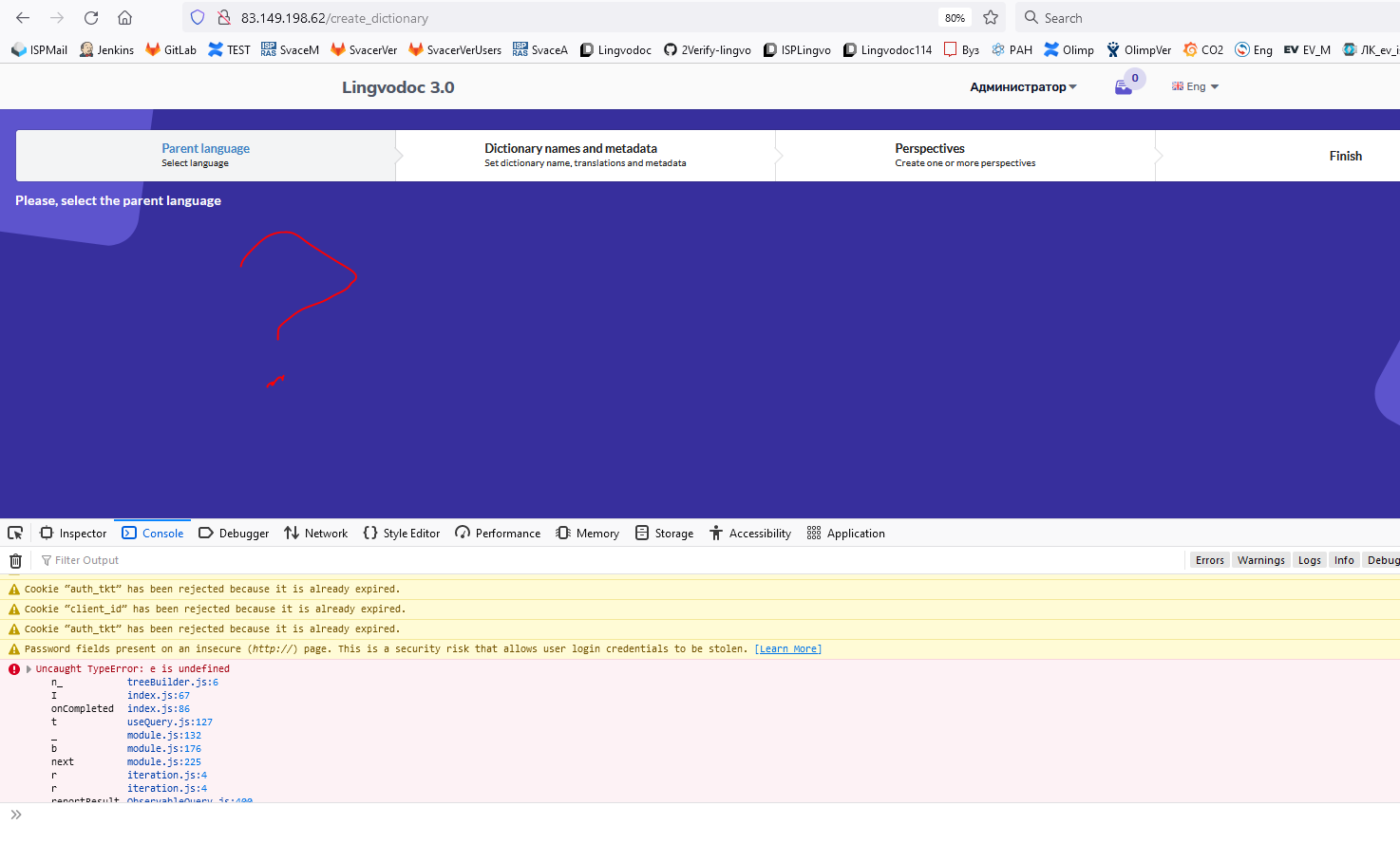1400x844 pixels.
Task: Switch to the Performance devtools tab
Action: [498, 534]
